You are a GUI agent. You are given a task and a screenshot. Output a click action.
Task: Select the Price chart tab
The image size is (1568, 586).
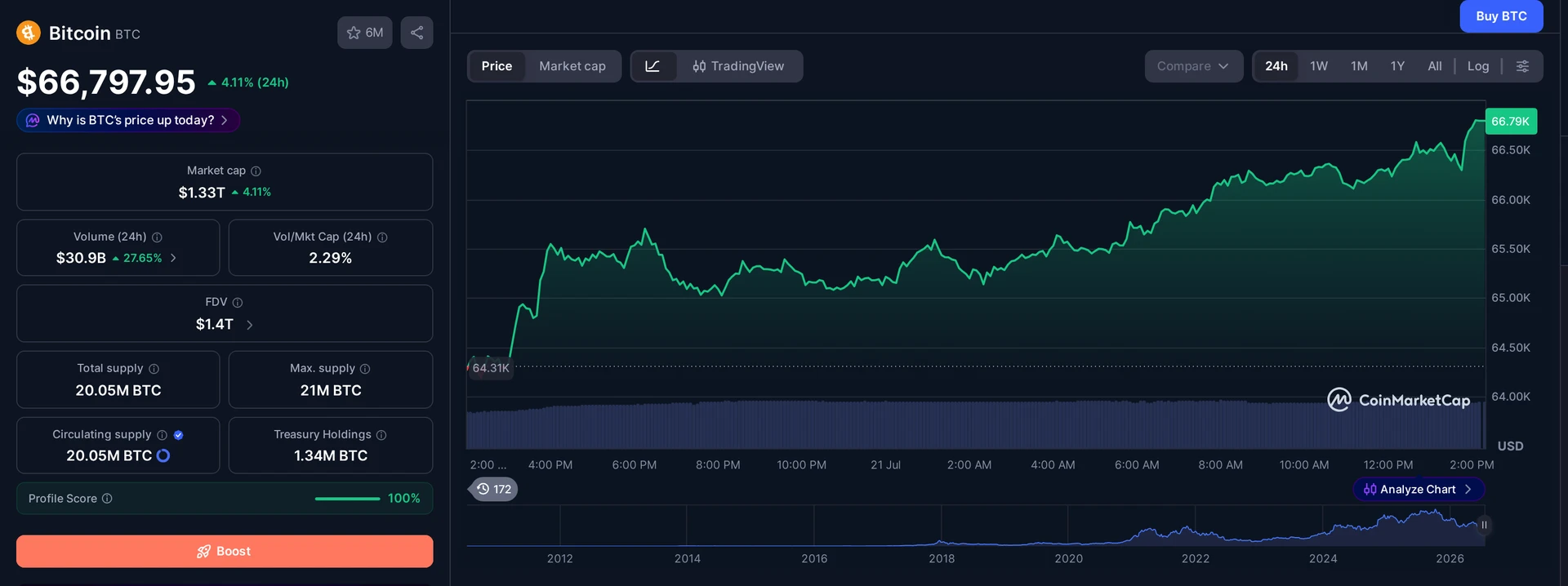497,66
